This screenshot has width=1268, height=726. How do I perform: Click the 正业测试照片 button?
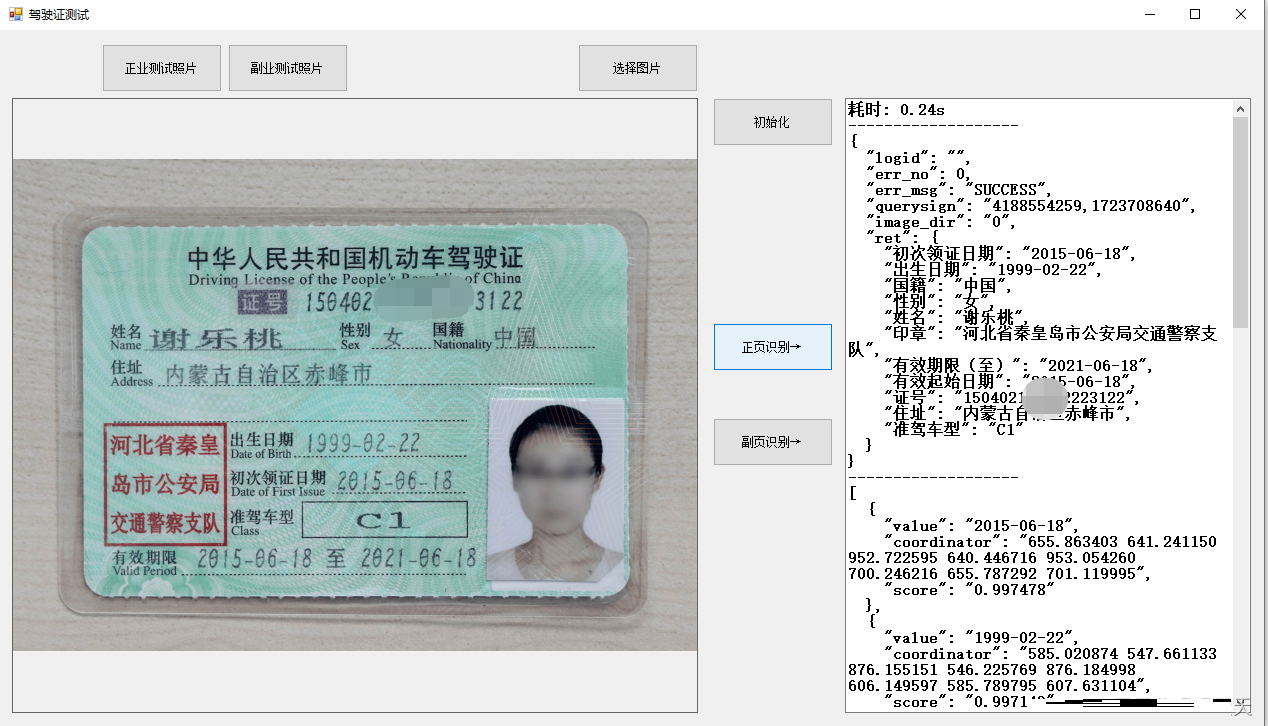(161, 68)
